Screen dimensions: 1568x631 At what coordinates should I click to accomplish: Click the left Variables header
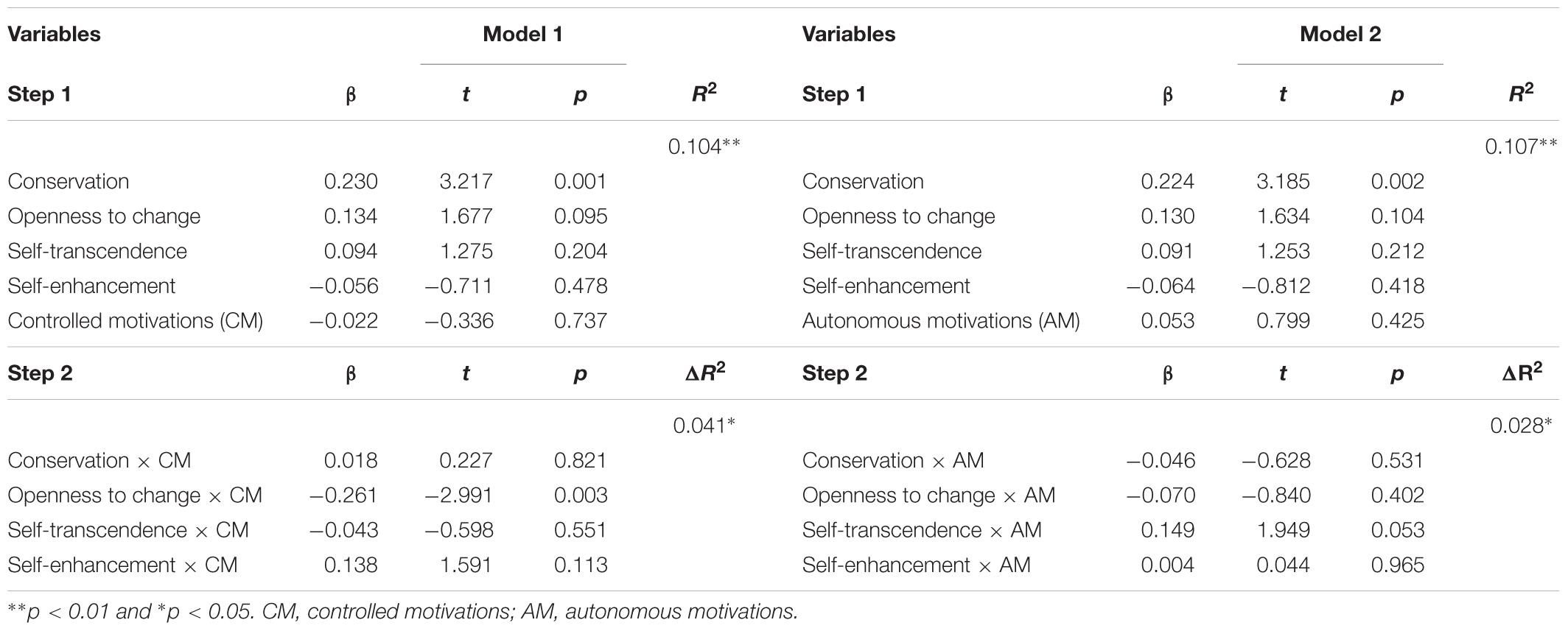click(x=54, y=34)
